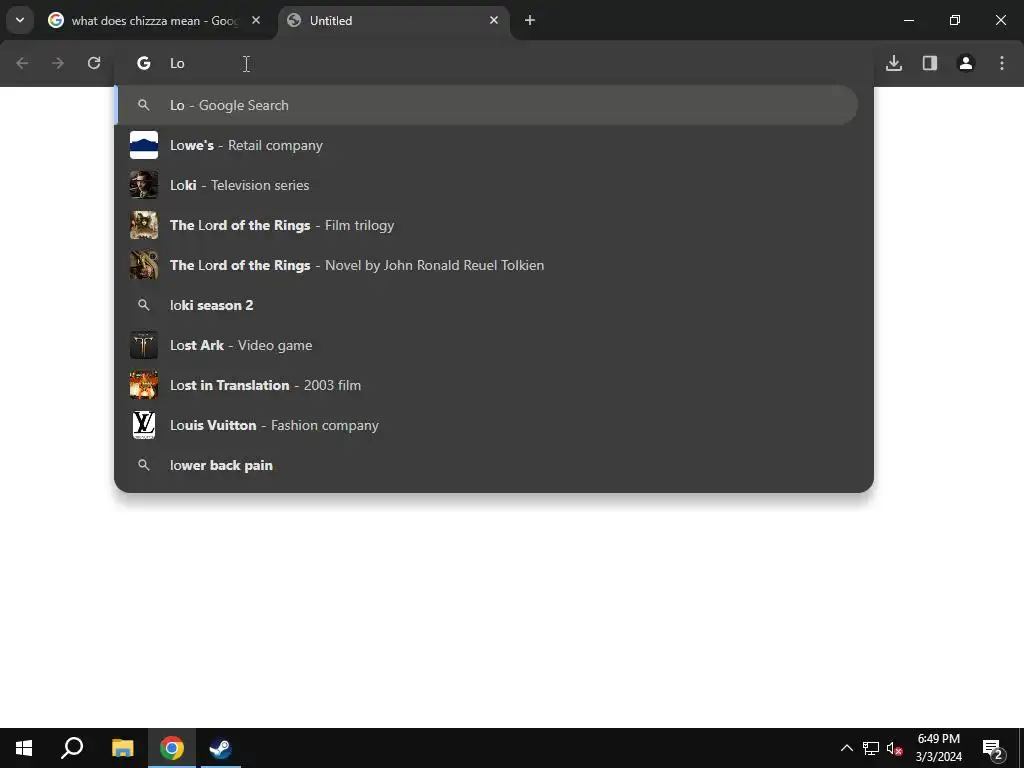The height and width of the screenshot is (768, 1024).
Task: Open the tab search chevron
Action: (x=20, y=20)
